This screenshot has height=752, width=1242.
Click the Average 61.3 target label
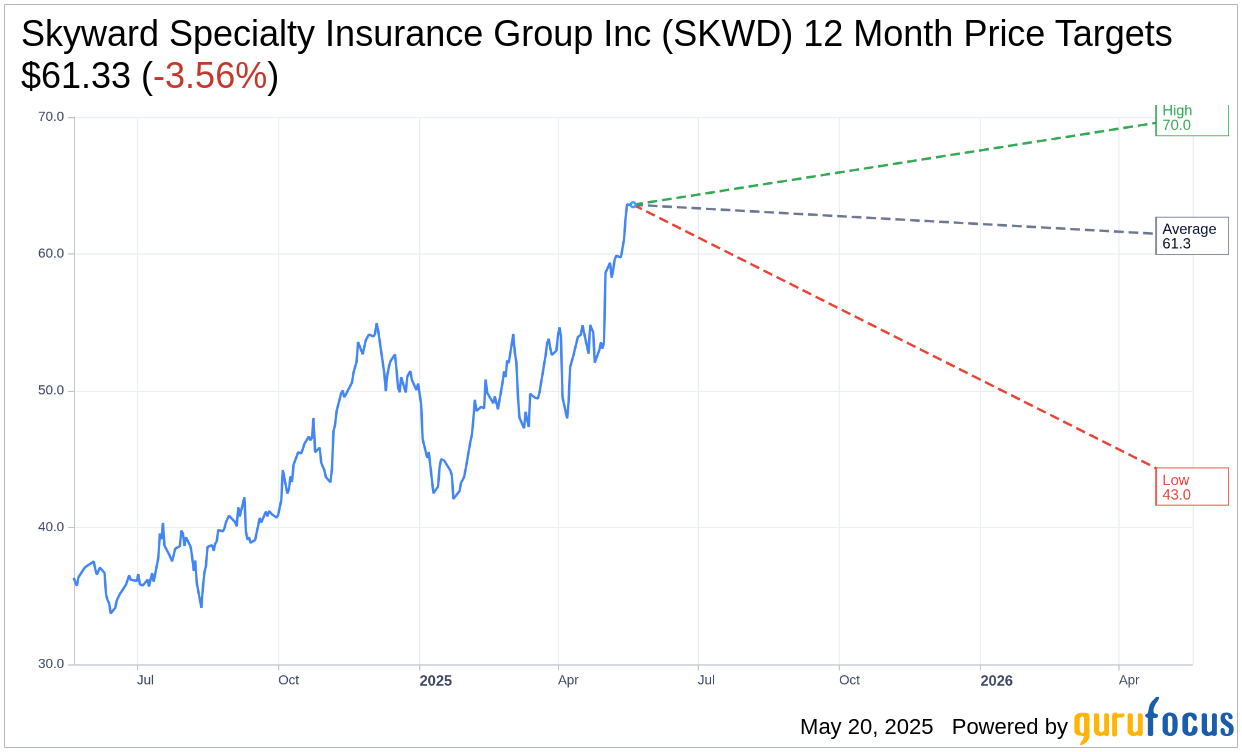1190,236
